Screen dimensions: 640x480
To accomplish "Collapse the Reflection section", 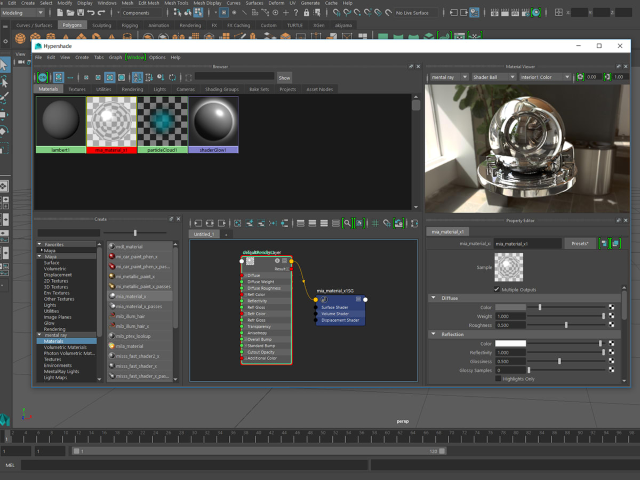I will pos(433,334).
